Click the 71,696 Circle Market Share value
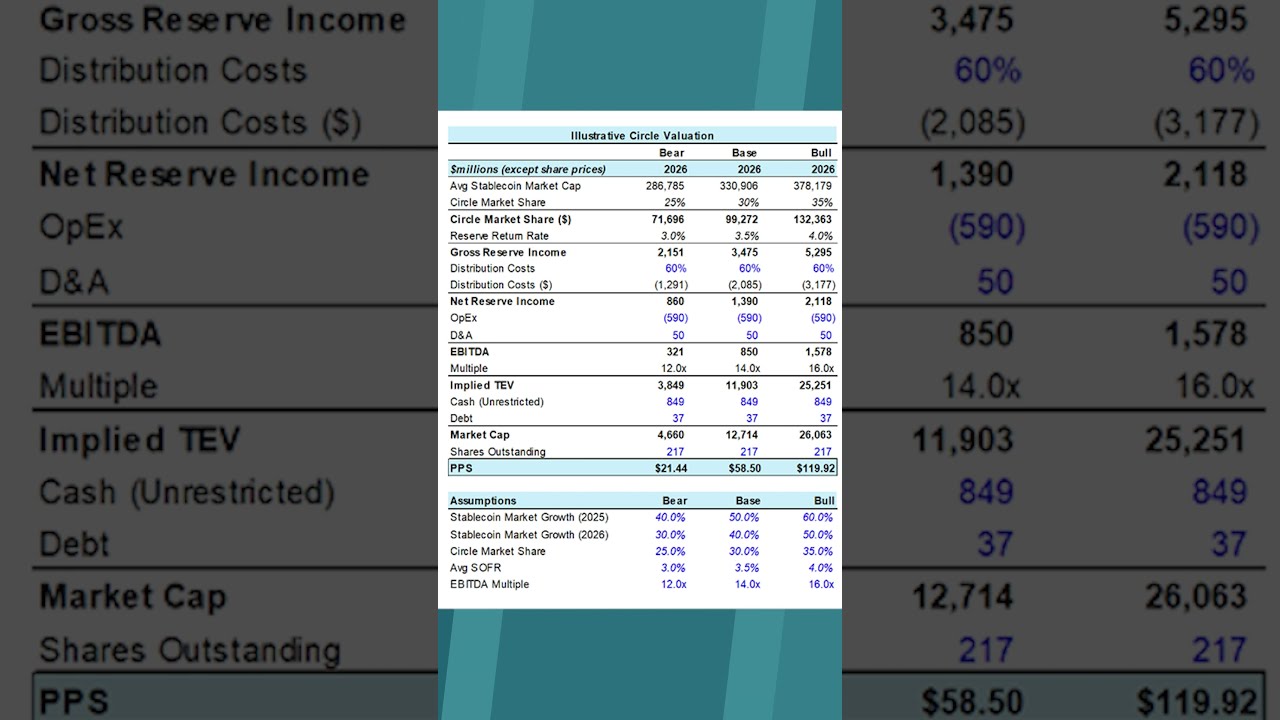Viewport: 1280px width, 720px height. pos(668,219)
